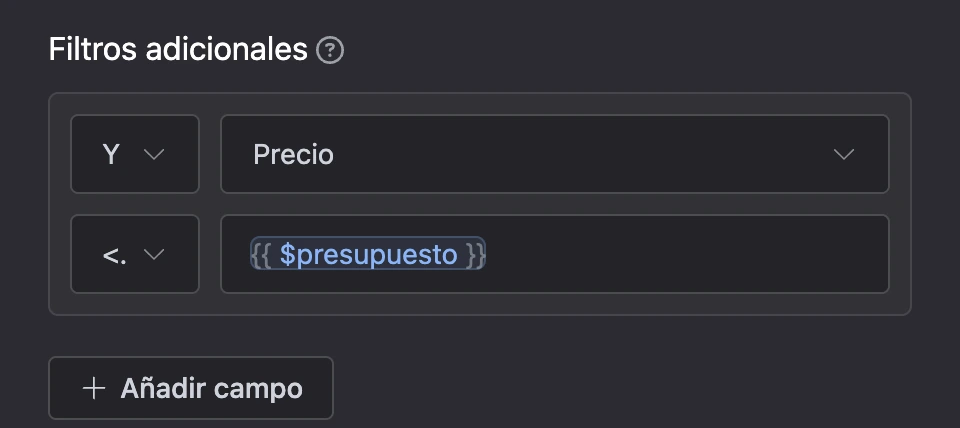
Task: Click the '<.' operator symbol
Action: [x=114, y=255]
